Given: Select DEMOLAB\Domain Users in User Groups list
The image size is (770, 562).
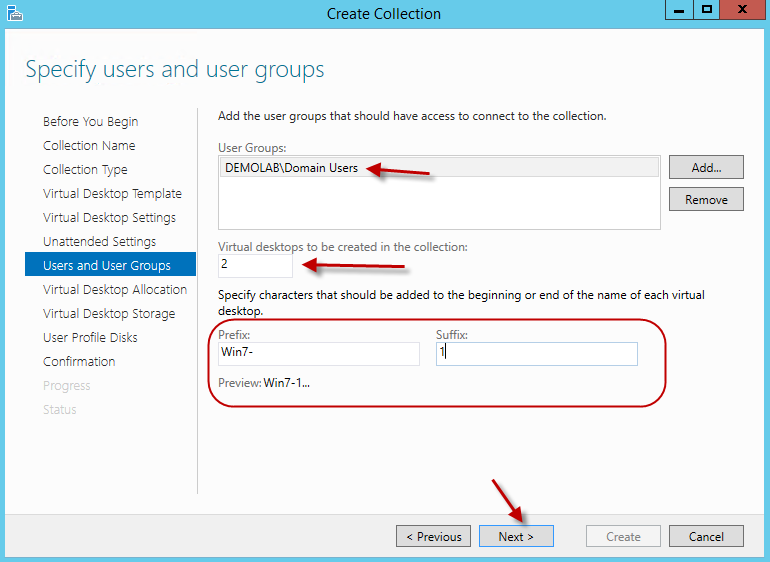Looking at the screenshot, I should click(x=291, y=168).
